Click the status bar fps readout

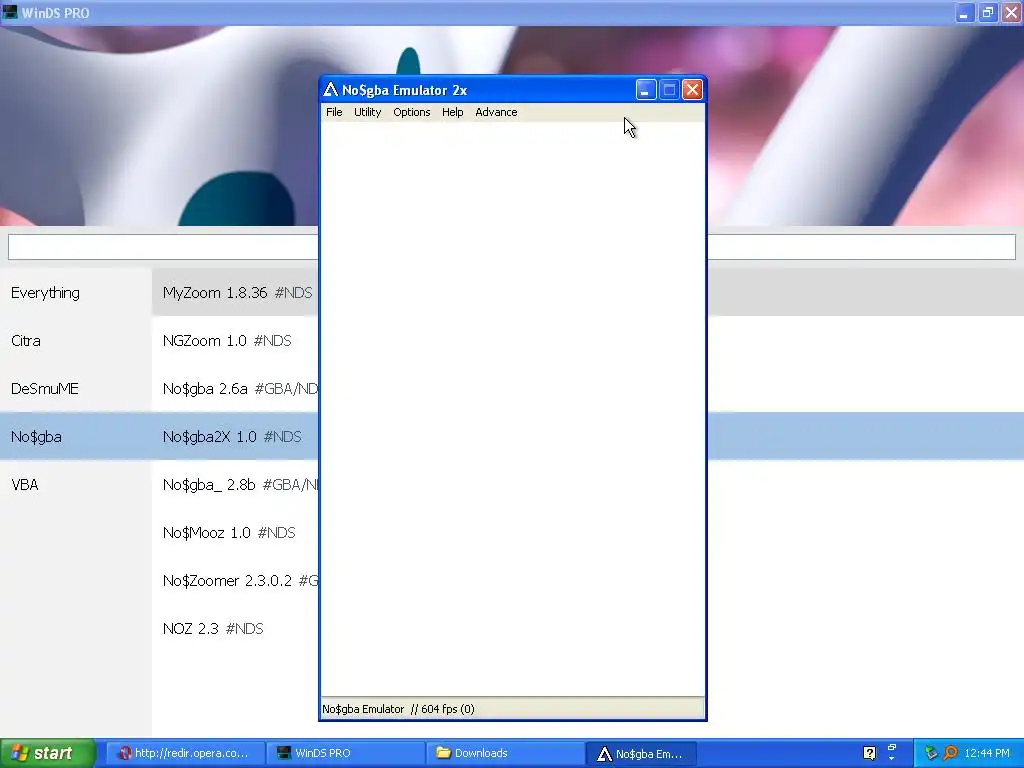[x=442, y=709]
